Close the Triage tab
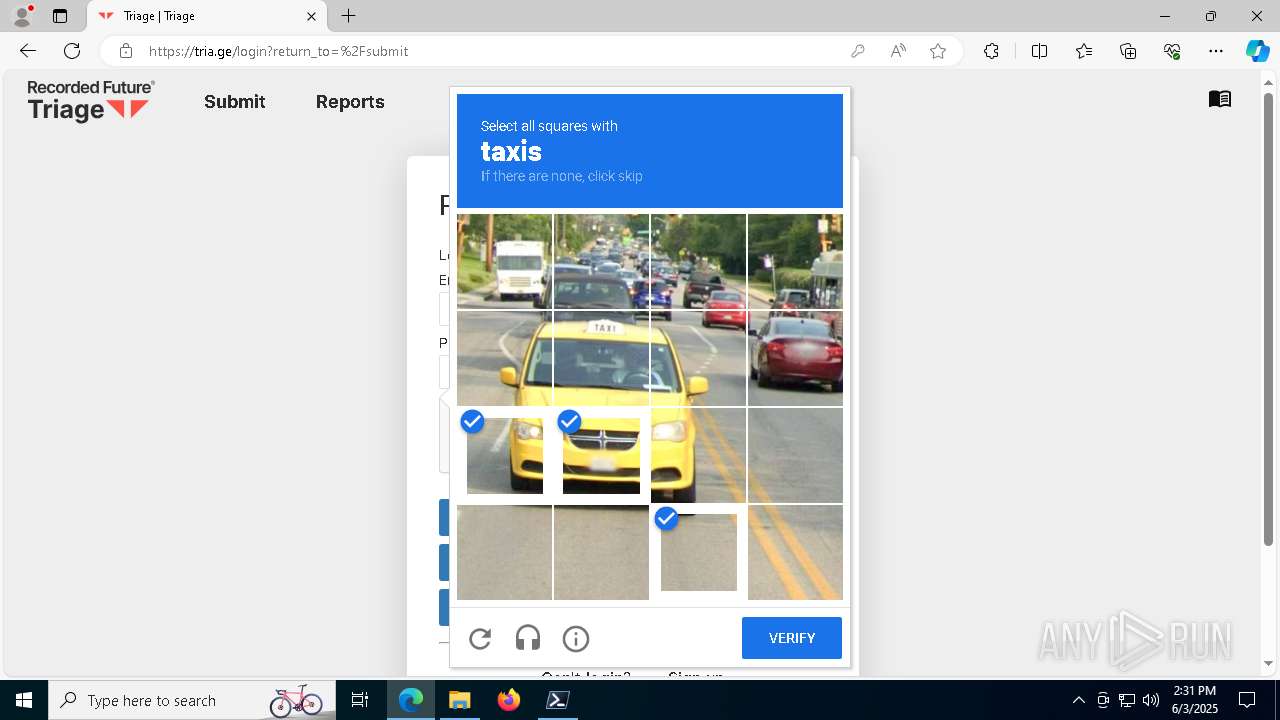1280x720 pixels. 311,16
